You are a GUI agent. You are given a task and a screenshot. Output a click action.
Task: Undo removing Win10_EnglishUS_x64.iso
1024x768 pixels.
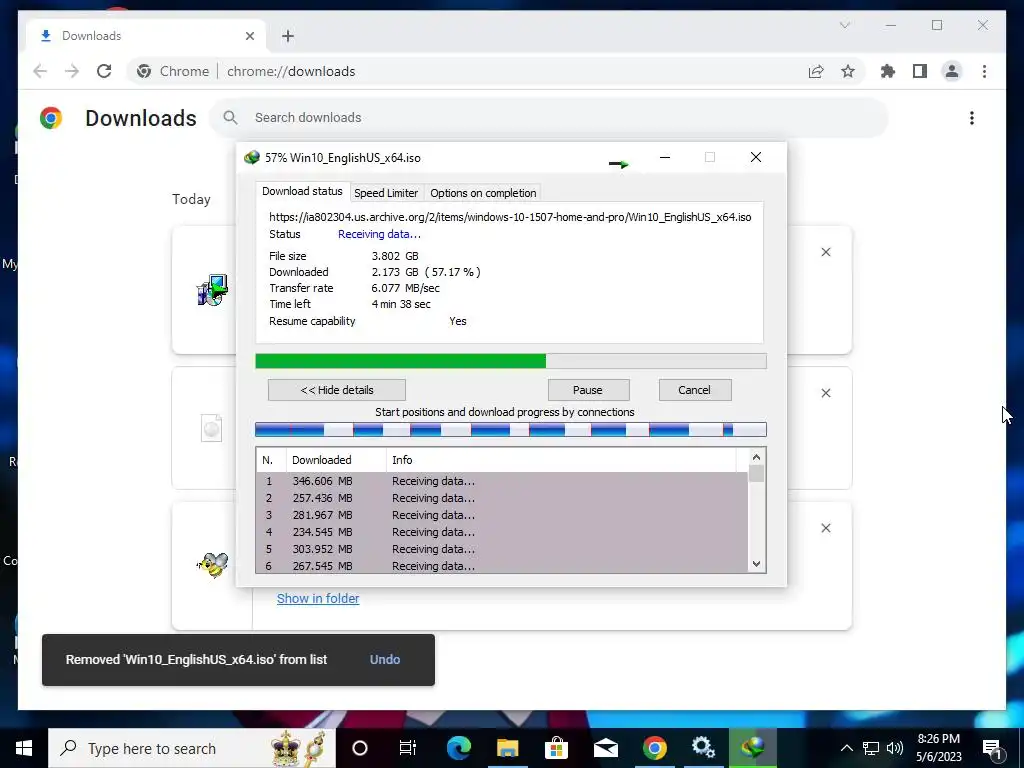pyautogui.click(x=385, y=660)
